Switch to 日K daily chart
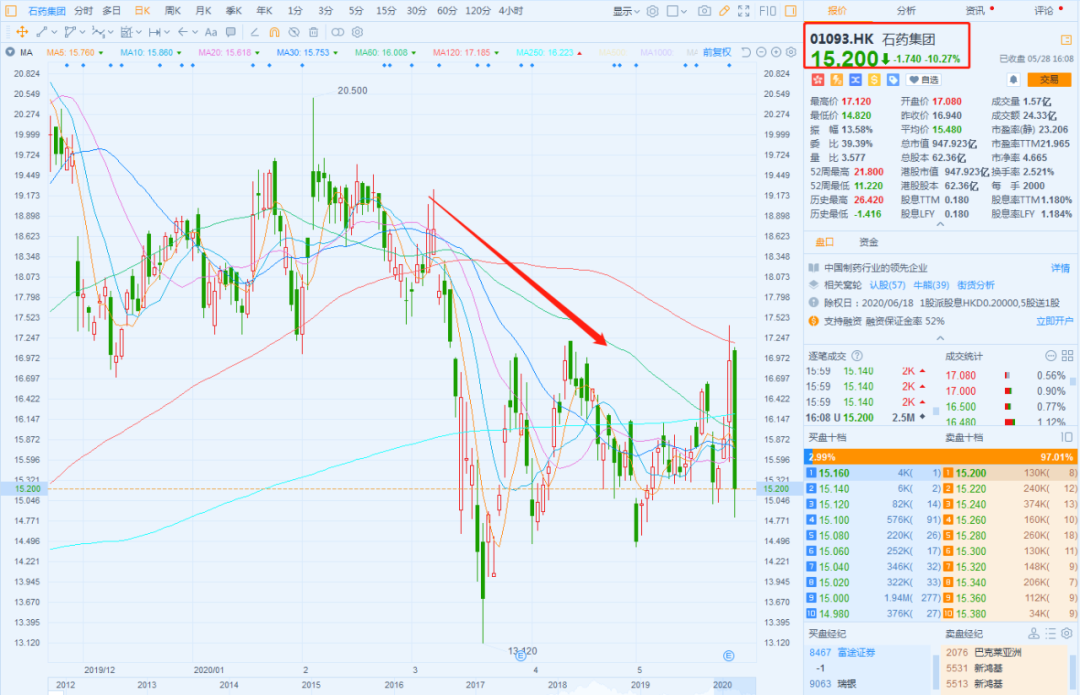The image size is (1080, 695). pyautogui.click(x=142, y=11)
